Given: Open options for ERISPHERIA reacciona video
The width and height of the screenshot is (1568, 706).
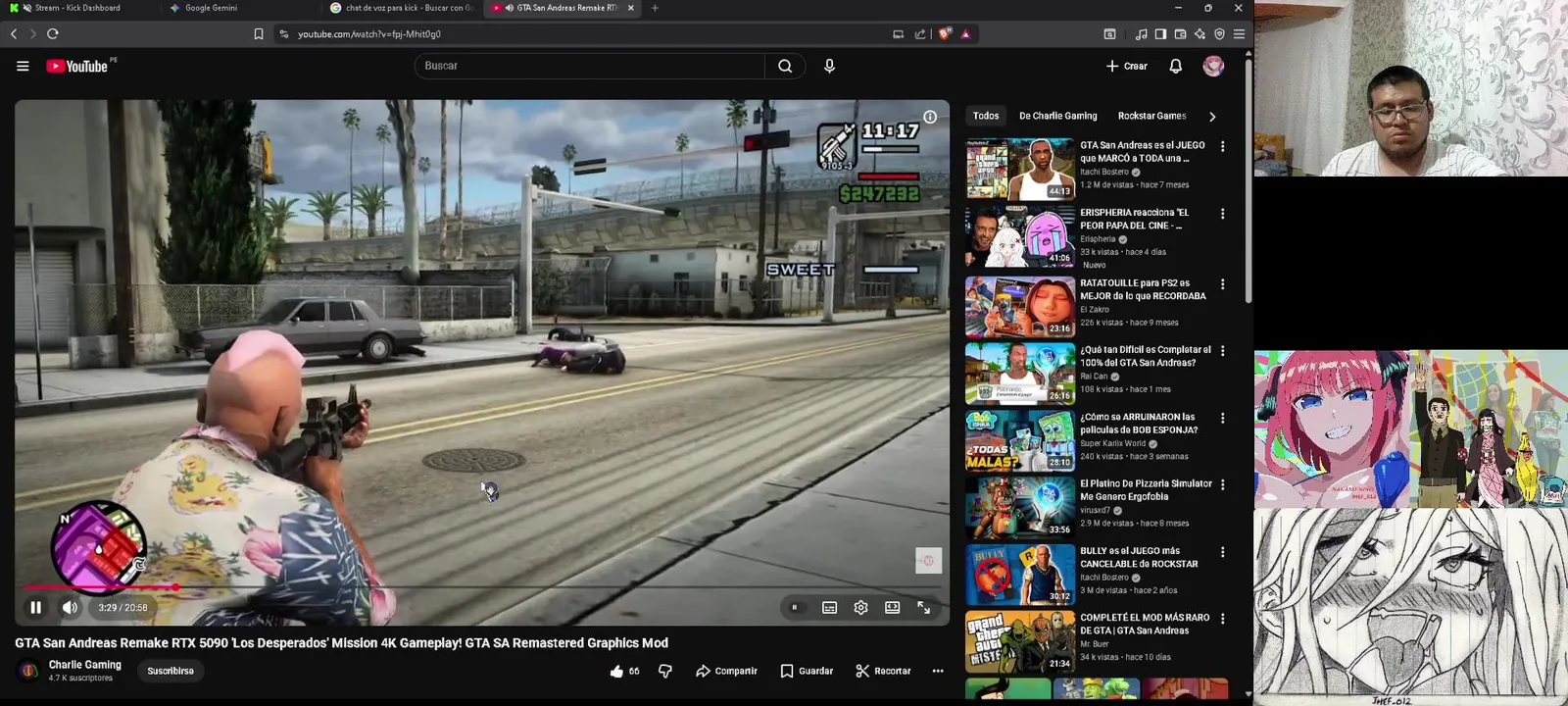Looking at the screenshot, I should click(x=1222, y=214).
